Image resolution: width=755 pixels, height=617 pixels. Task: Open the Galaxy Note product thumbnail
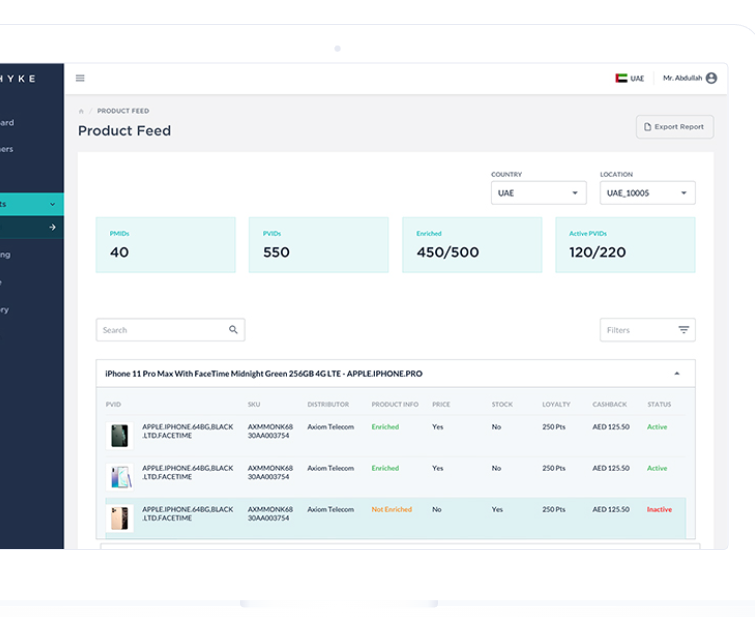tap(119, 477)
